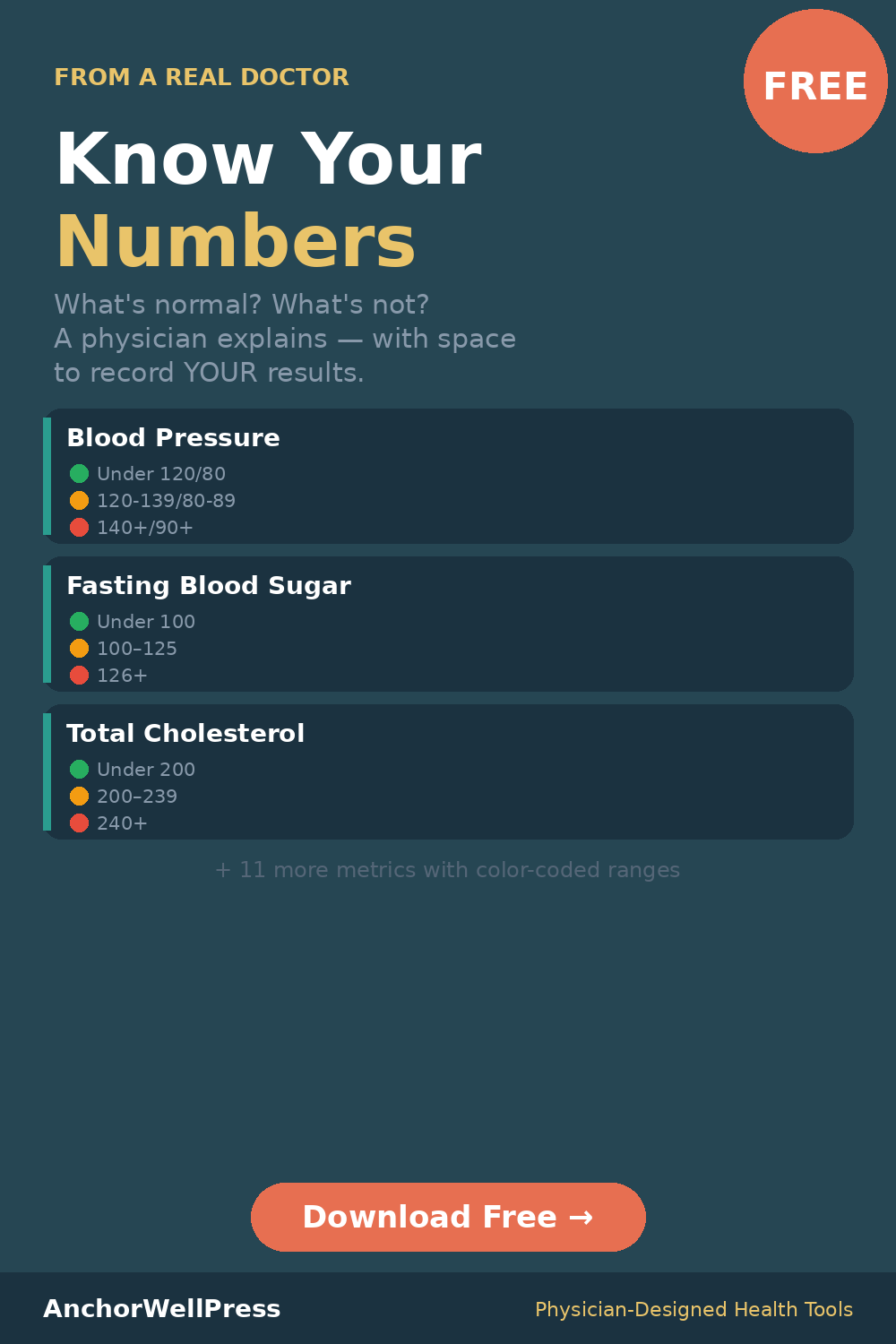
Task: Click orange dot beside 120-139/80-89
Action: tap(79, 500)
